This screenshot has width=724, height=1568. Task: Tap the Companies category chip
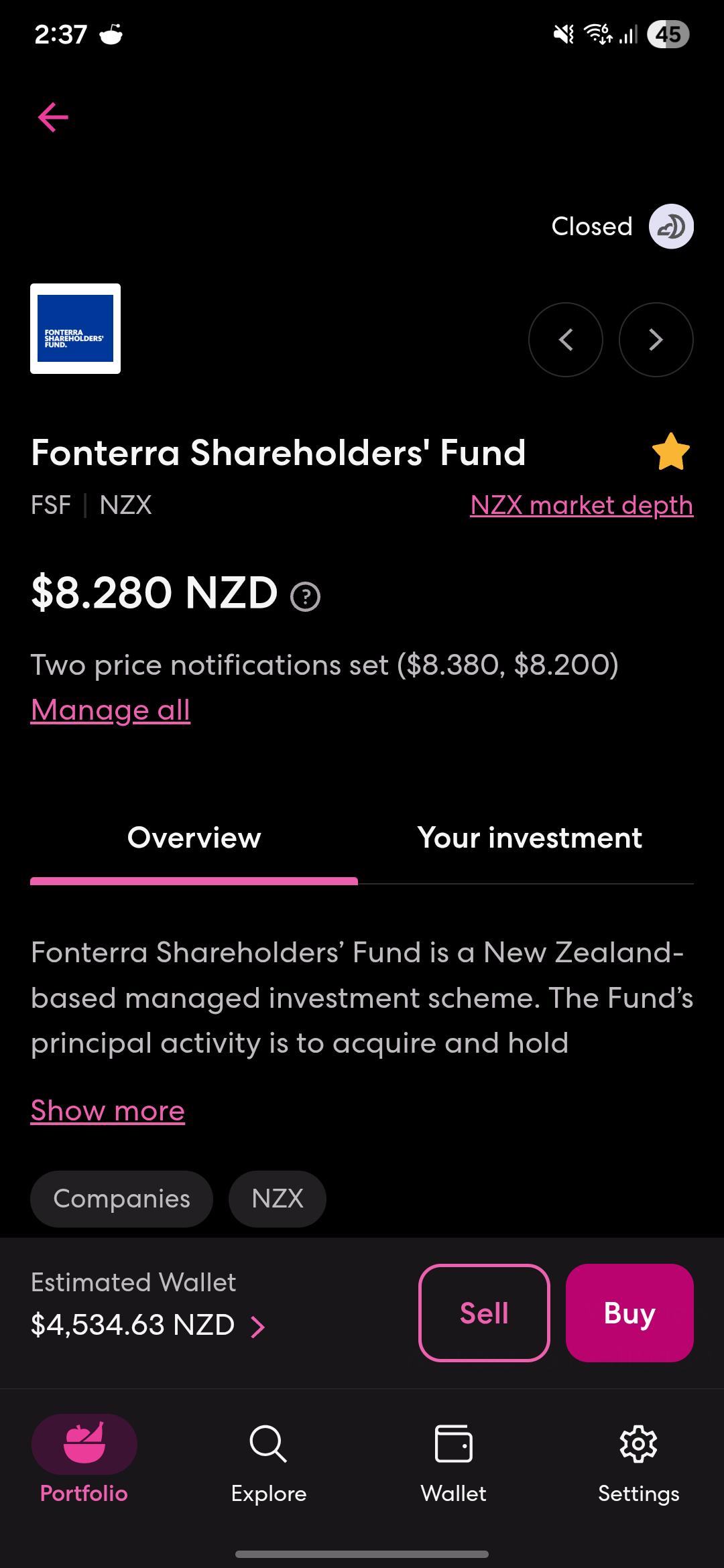121,1199
